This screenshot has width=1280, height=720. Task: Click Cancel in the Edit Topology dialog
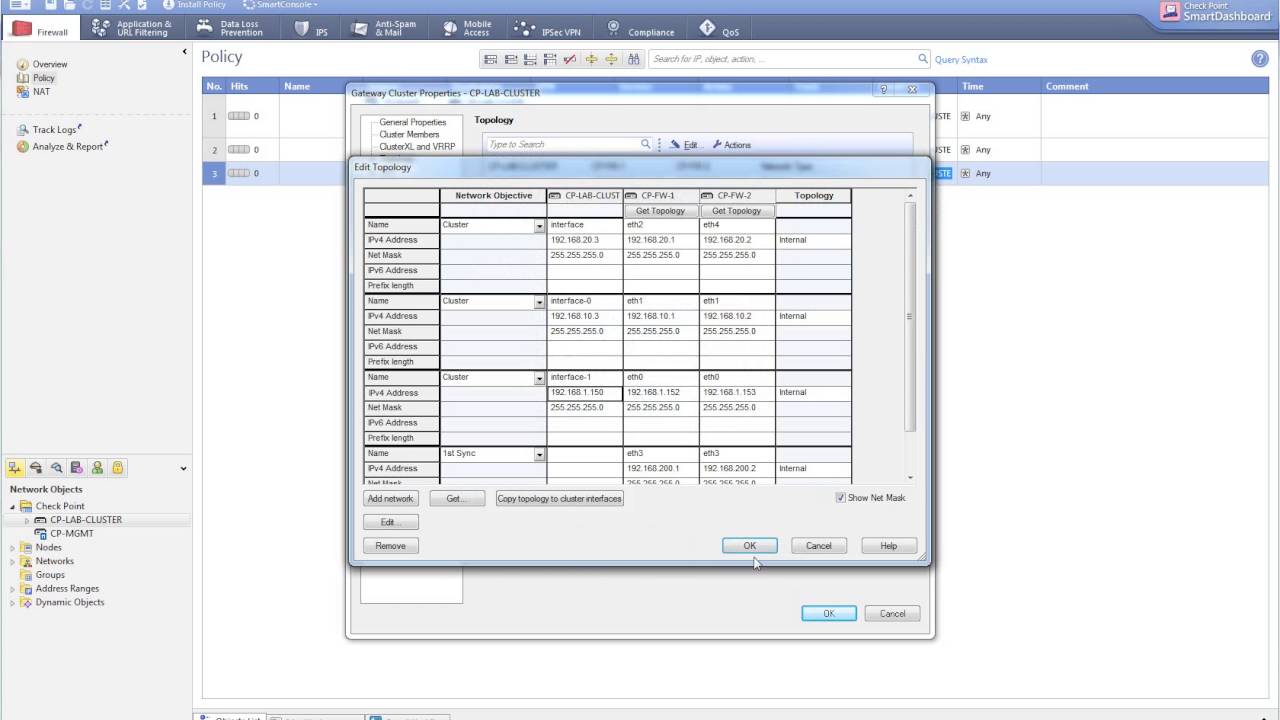point(819,546)
